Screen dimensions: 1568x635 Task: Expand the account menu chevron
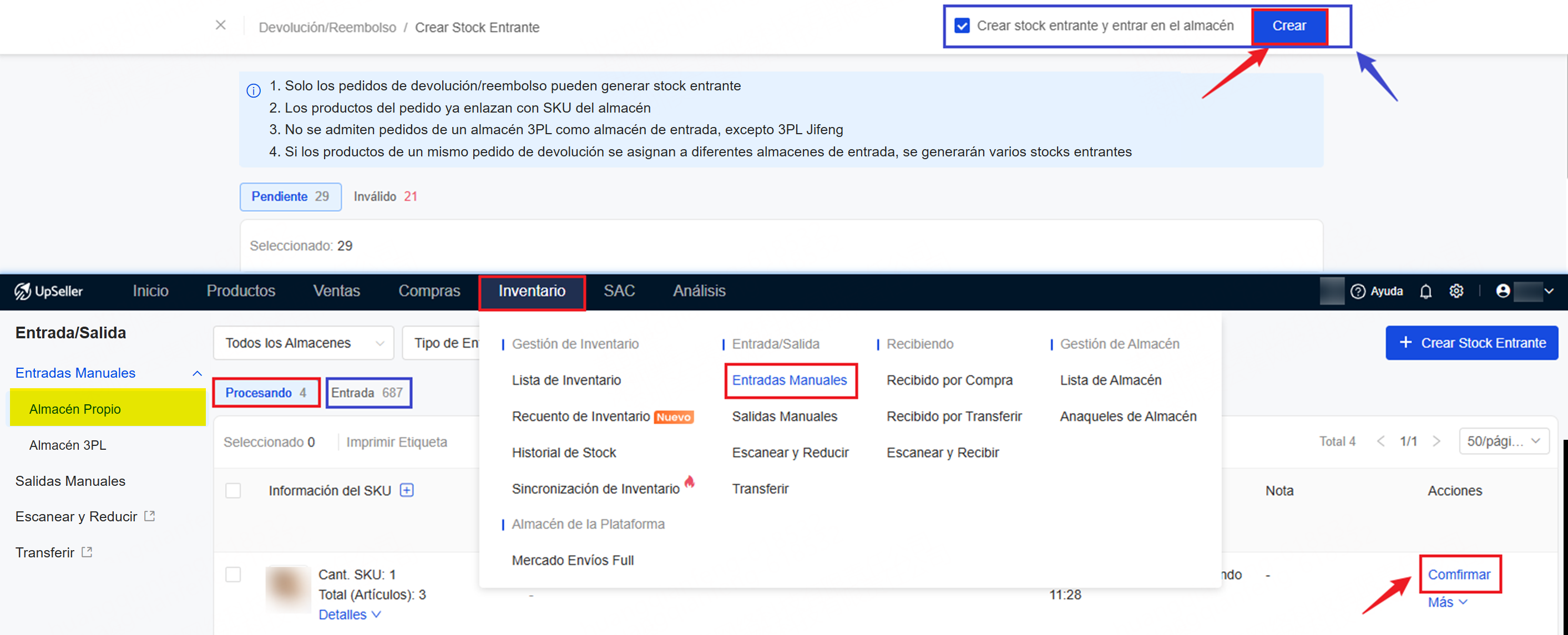tap(1549, 291)
